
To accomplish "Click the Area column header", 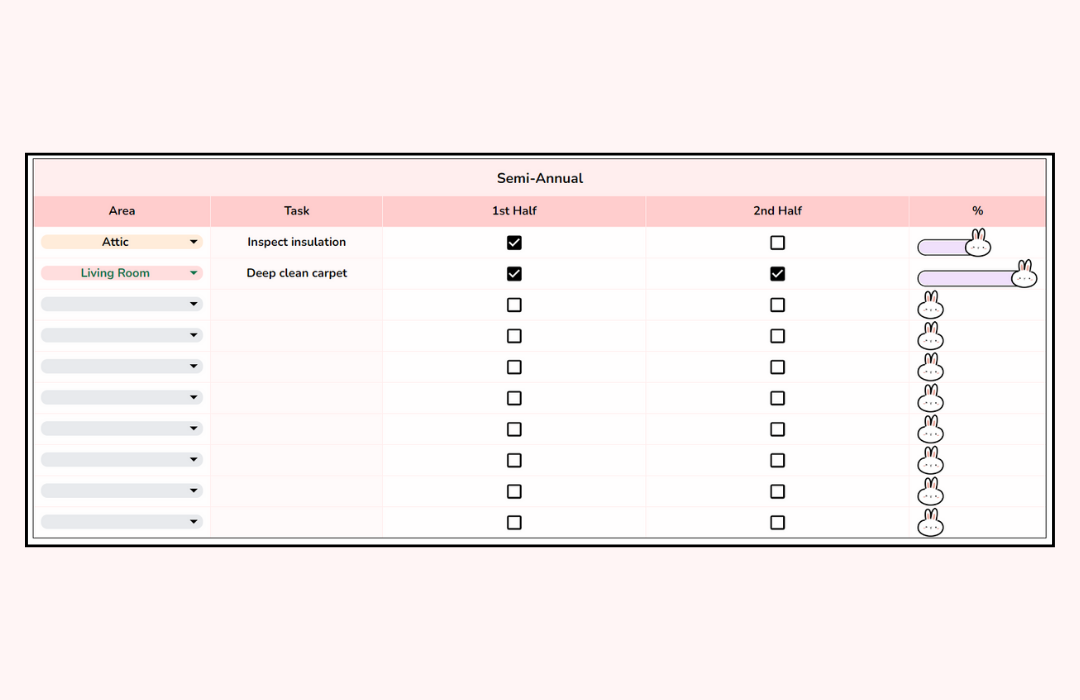I will [x=122, y=211].
